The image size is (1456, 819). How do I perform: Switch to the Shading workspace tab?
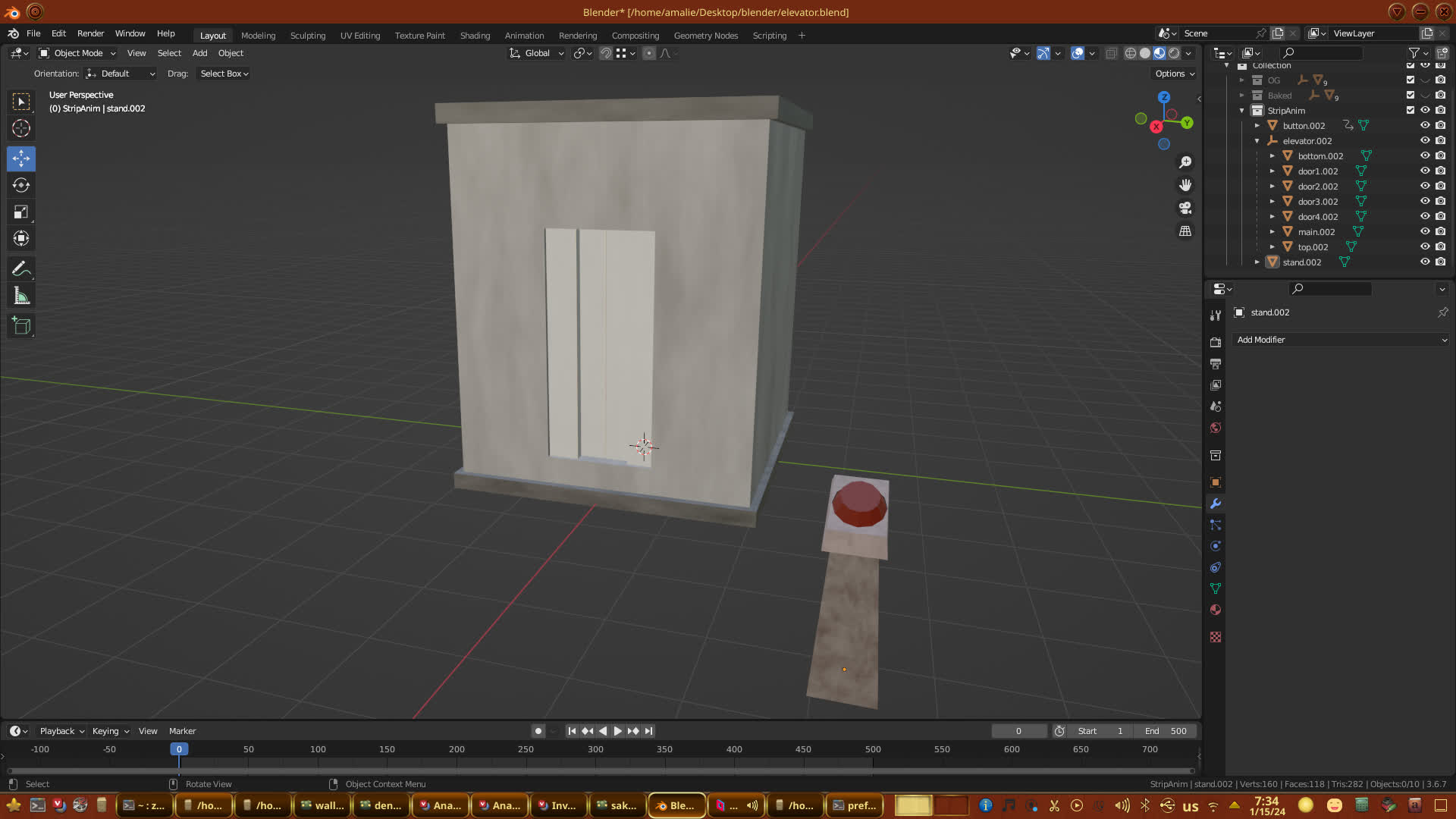click(x=475, y=36)
